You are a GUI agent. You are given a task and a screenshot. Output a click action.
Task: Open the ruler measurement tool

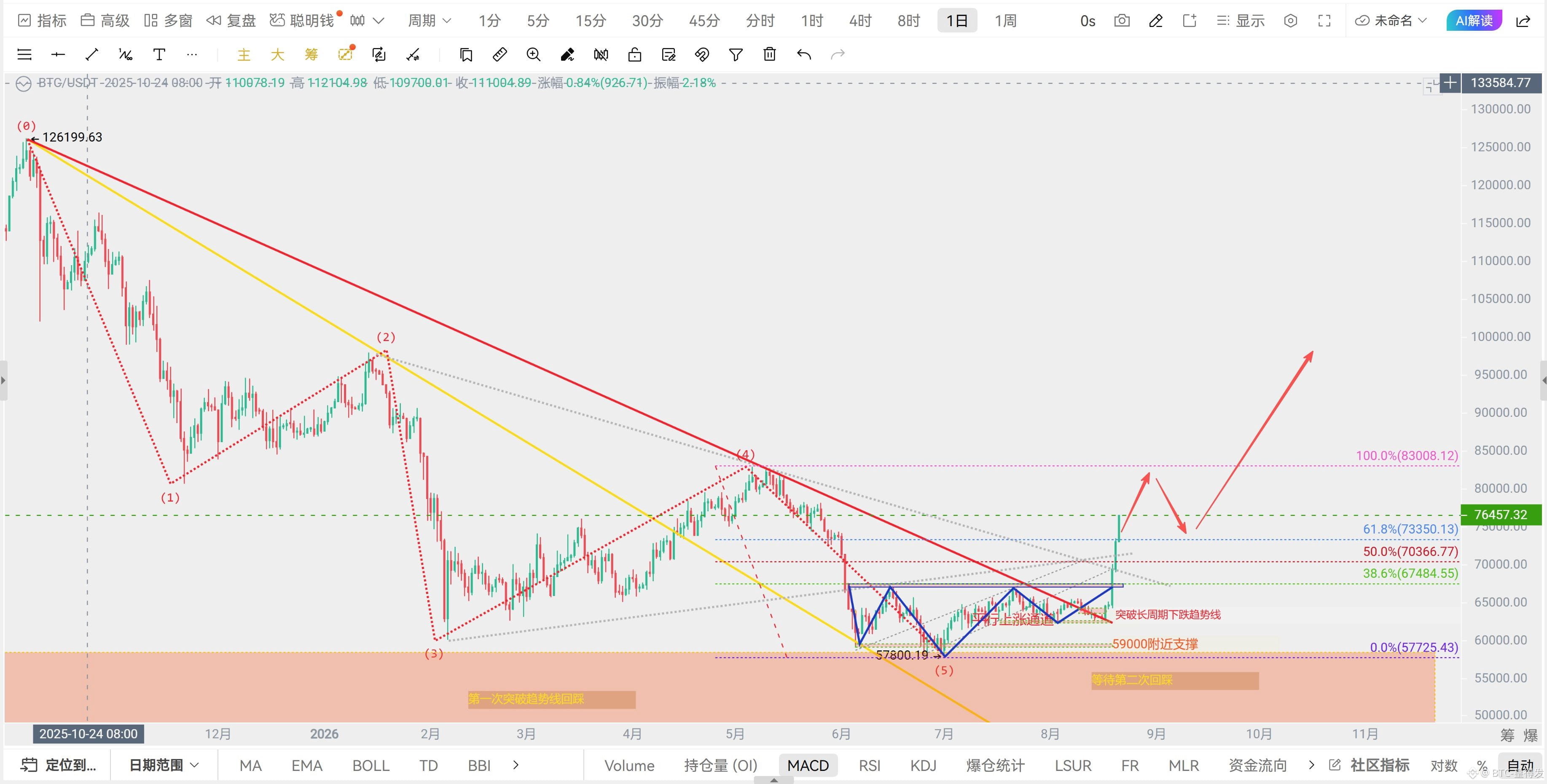[x=500, y=55]
